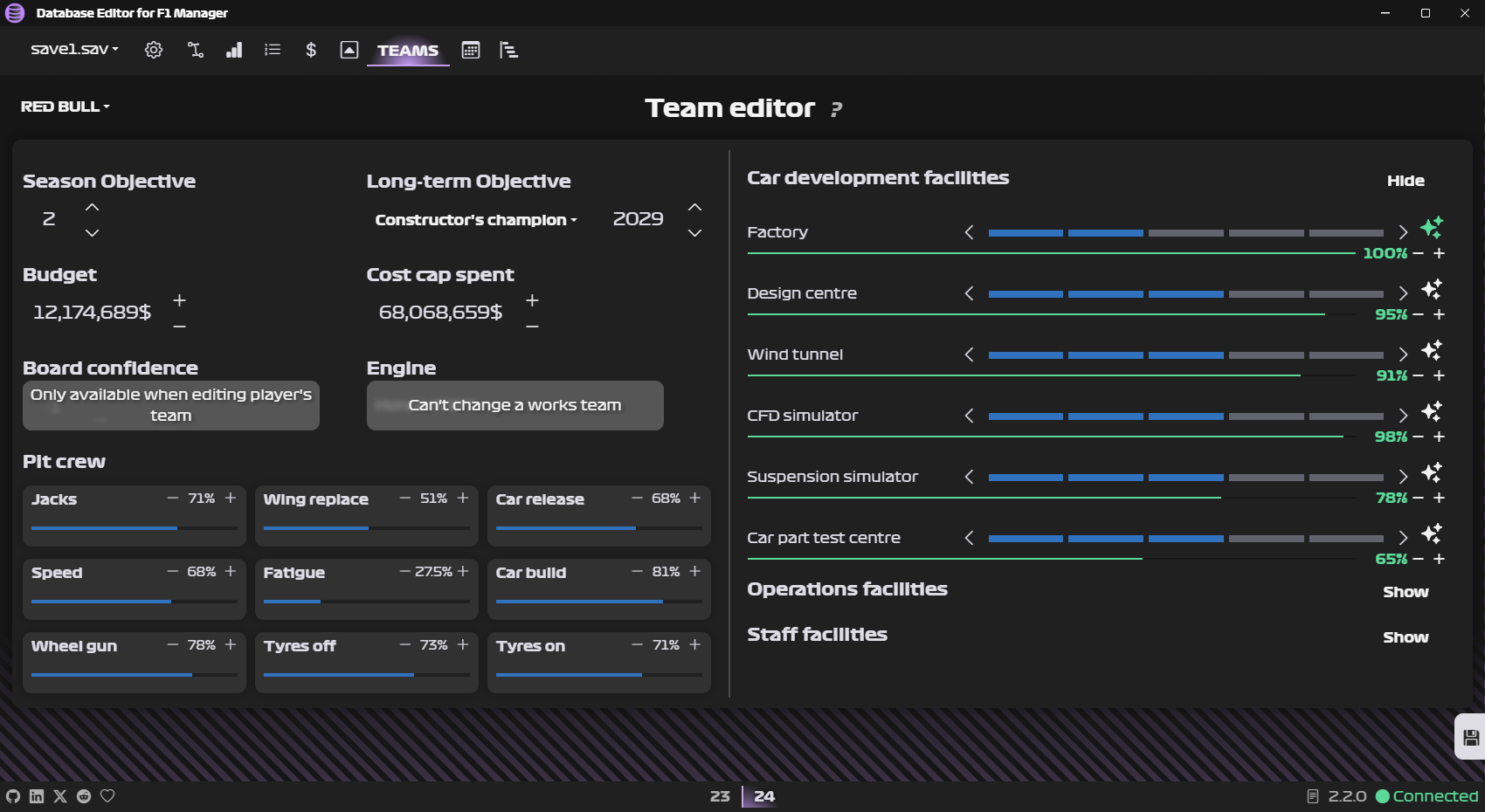Decrease Speed pit crew stat
1485x812 pixels.
coord(173,571)
